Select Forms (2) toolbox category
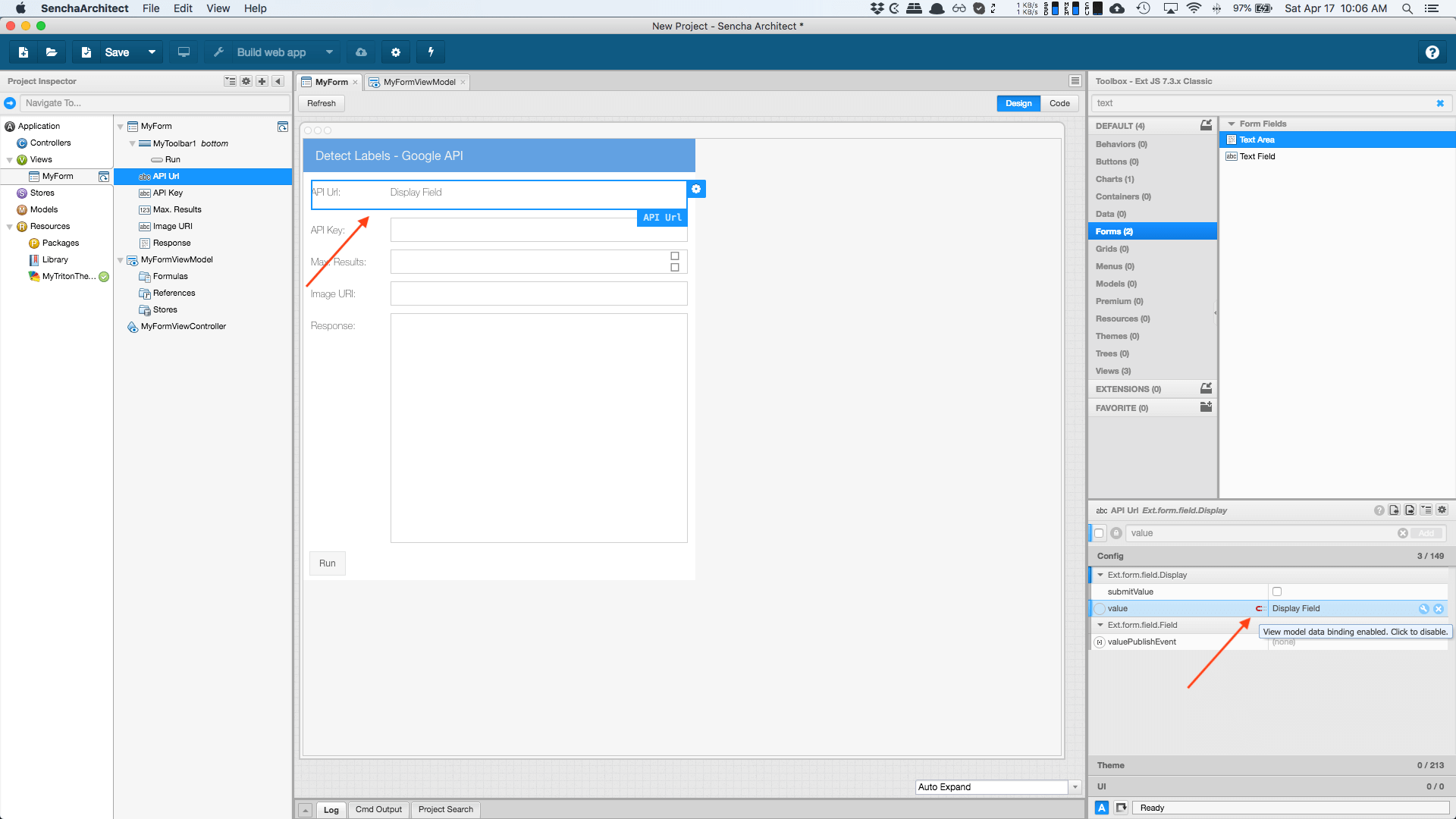Screen dimensions: 1456x819 (x=1153, y=231)
